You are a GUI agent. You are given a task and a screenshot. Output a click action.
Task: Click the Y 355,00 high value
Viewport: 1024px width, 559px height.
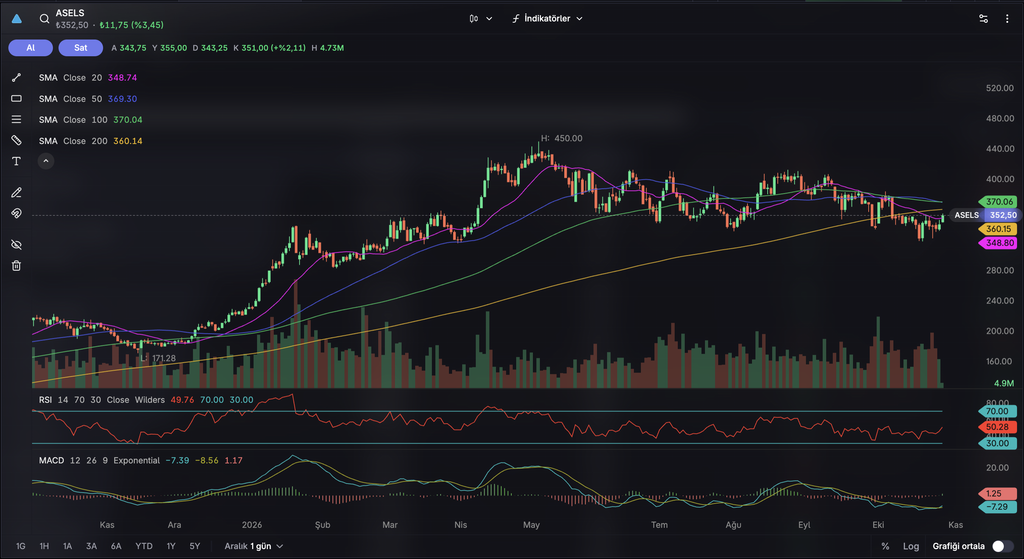tap(170, 48)
